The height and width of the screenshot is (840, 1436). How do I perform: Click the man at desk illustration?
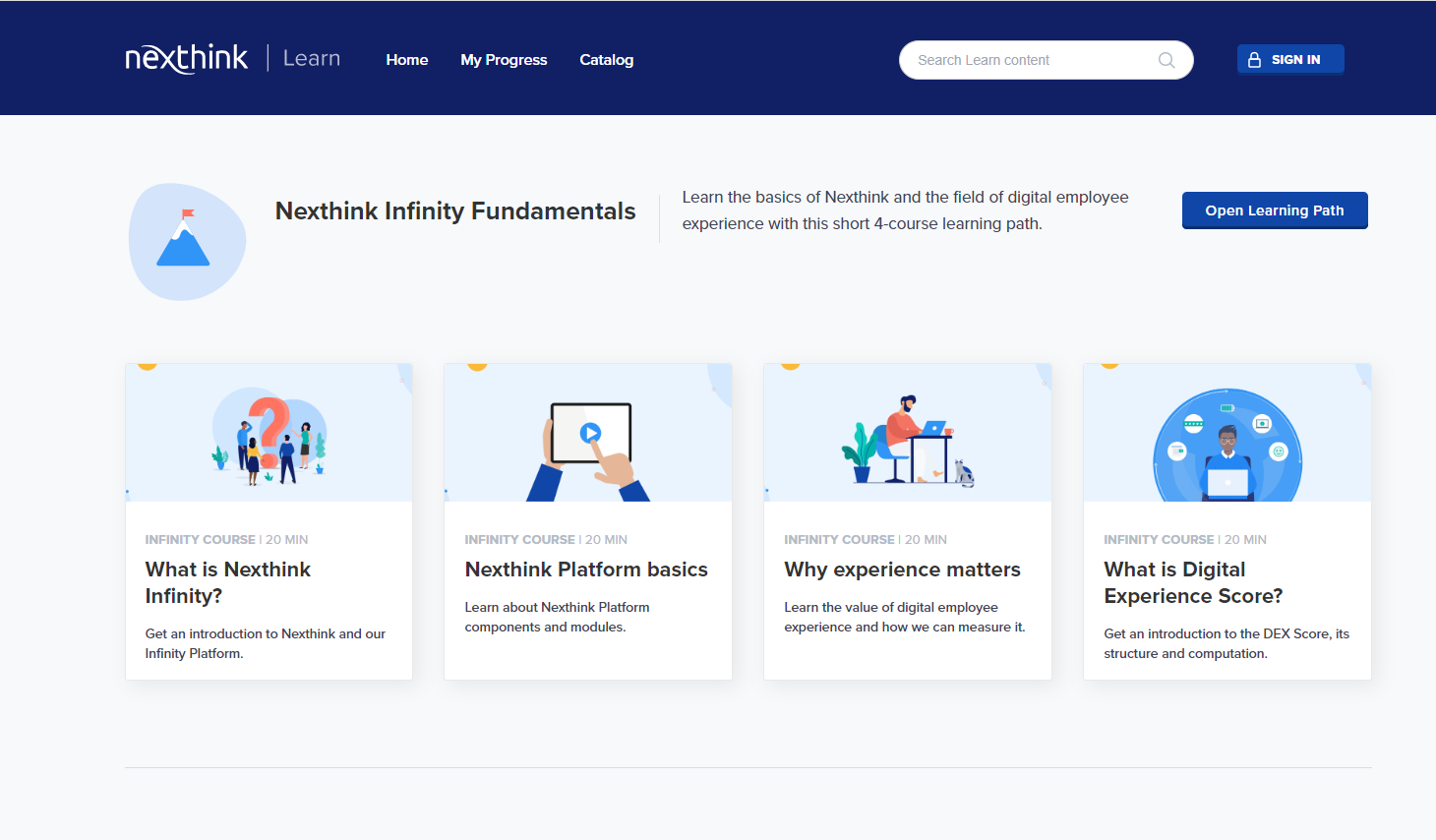907,440
